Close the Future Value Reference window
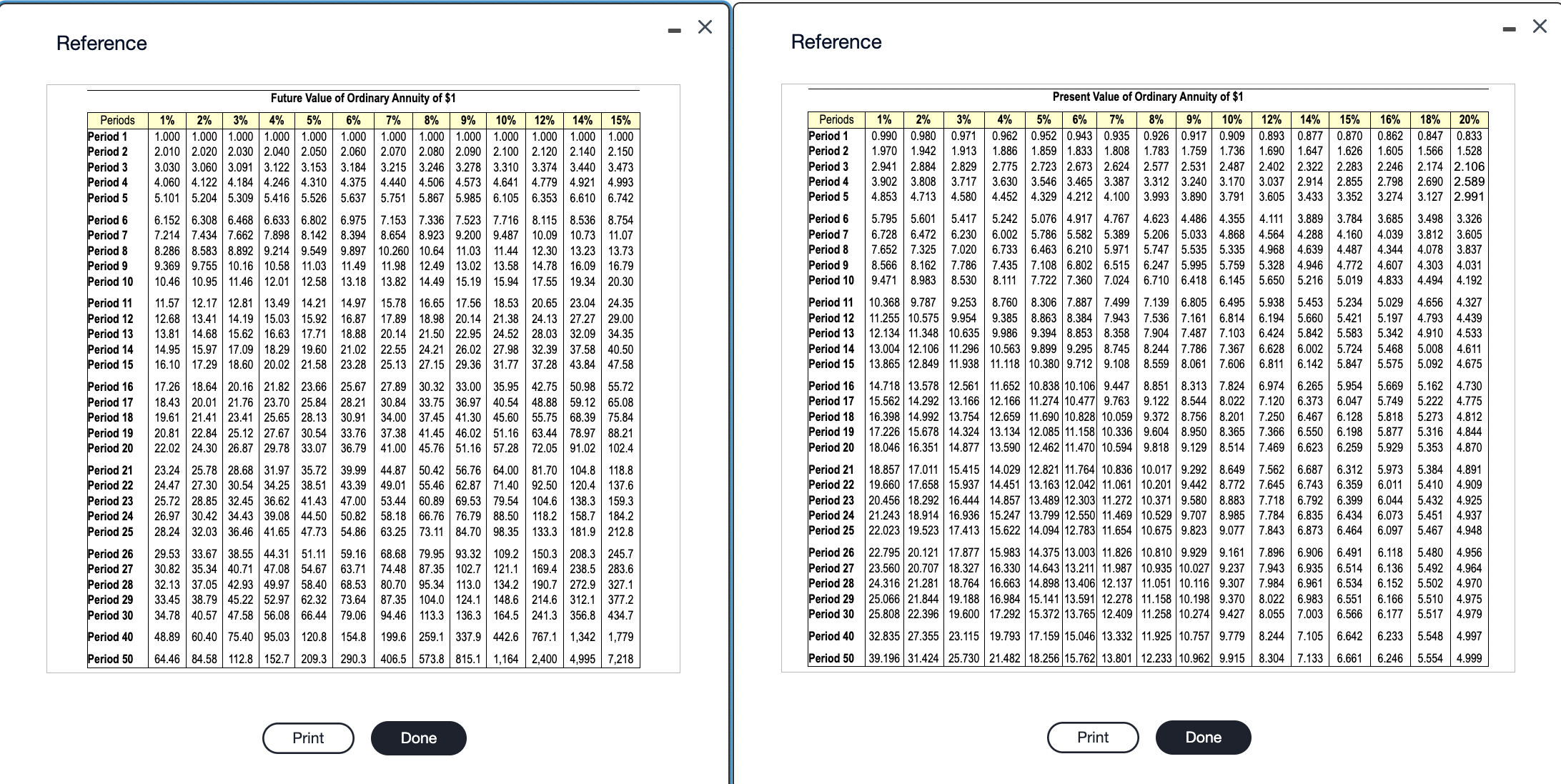The image size is (1561, 784). tap(705, 26)
